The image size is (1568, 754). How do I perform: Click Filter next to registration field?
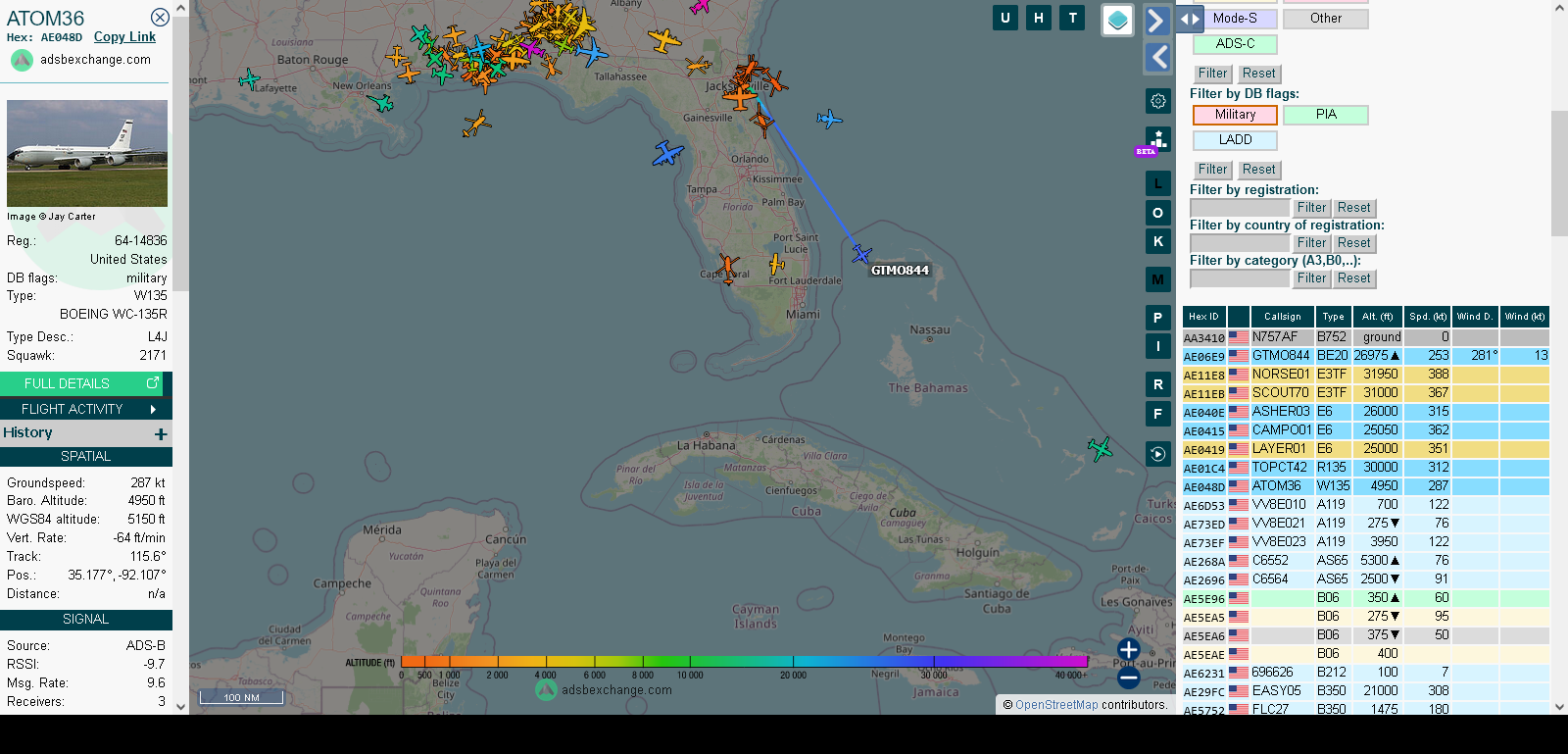point(1311,208)
